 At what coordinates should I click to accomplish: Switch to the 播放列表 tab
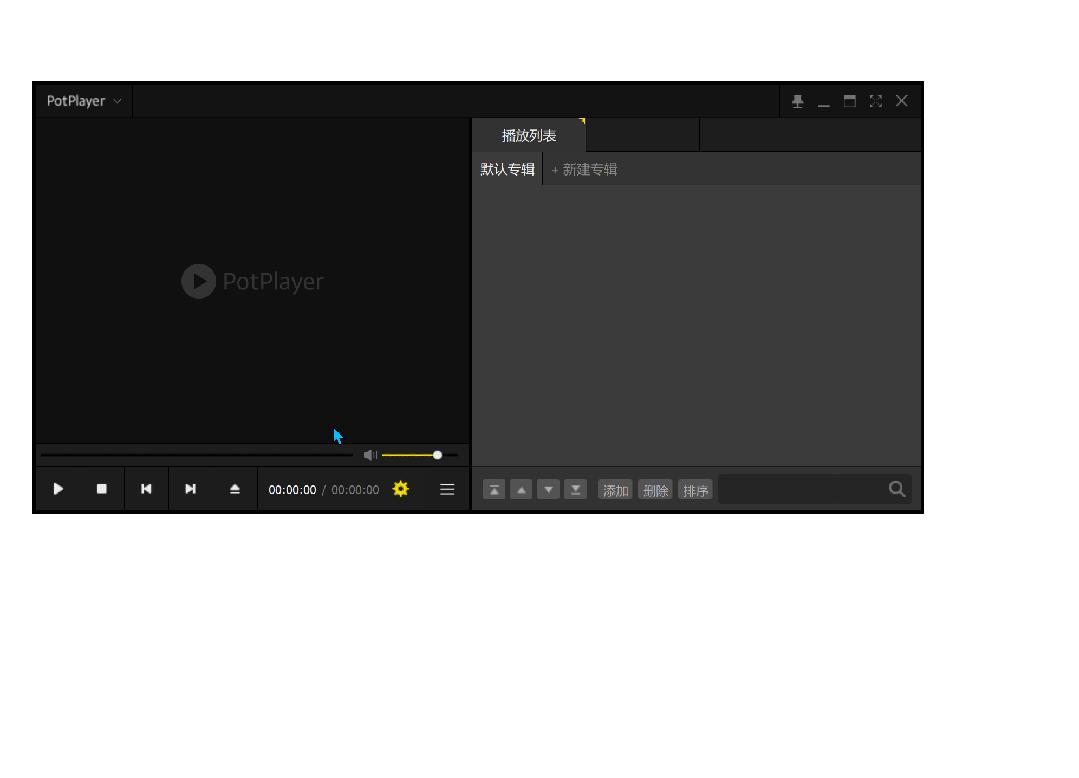529,134
